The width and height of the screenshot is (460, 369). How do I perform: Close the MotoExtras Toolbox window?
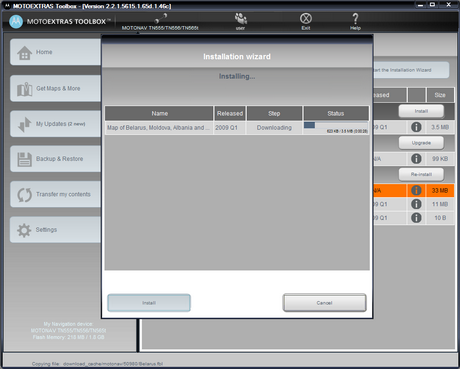click(449, 5)
